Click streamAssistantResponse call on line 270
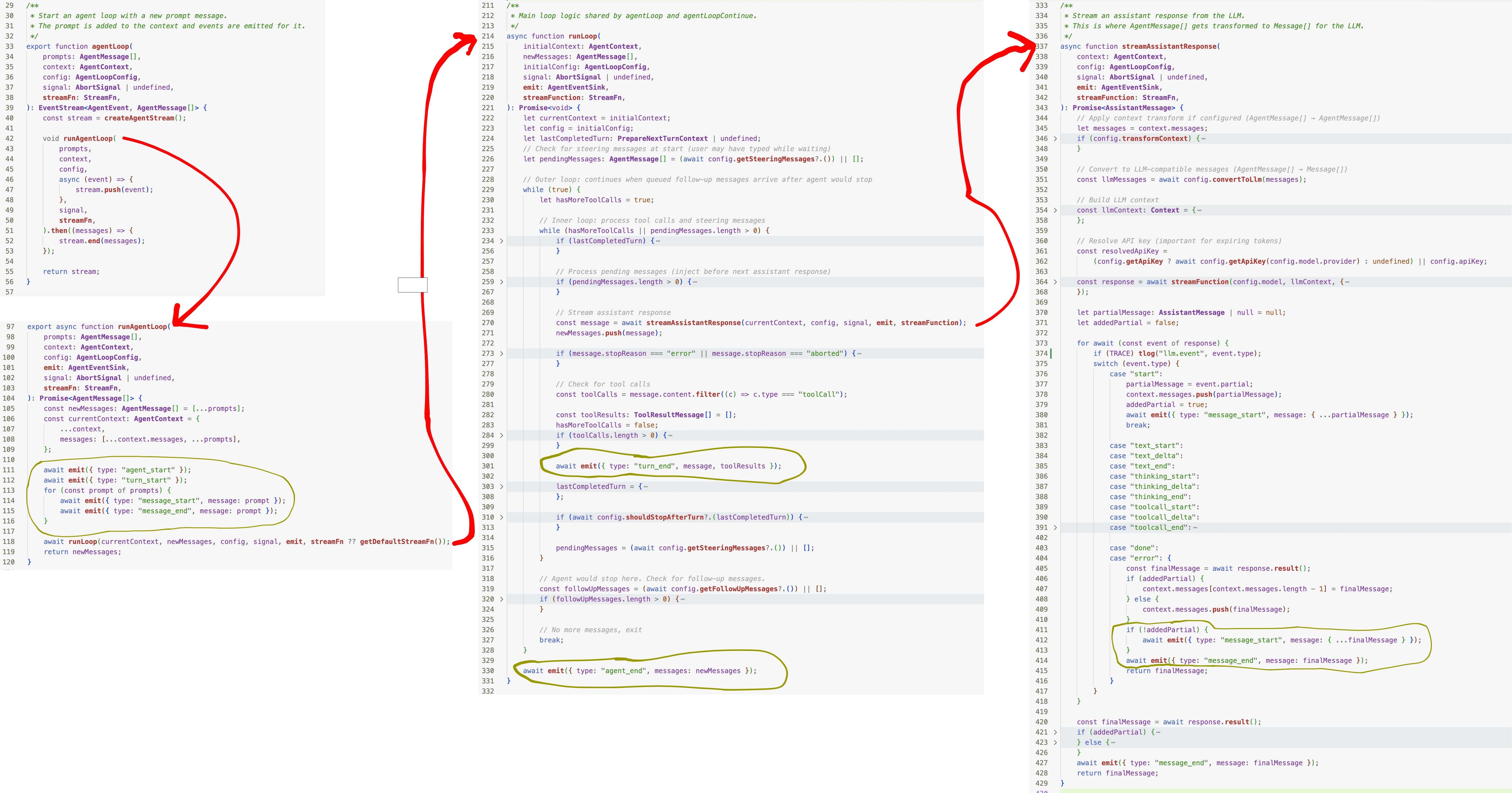 pos(693,323)
